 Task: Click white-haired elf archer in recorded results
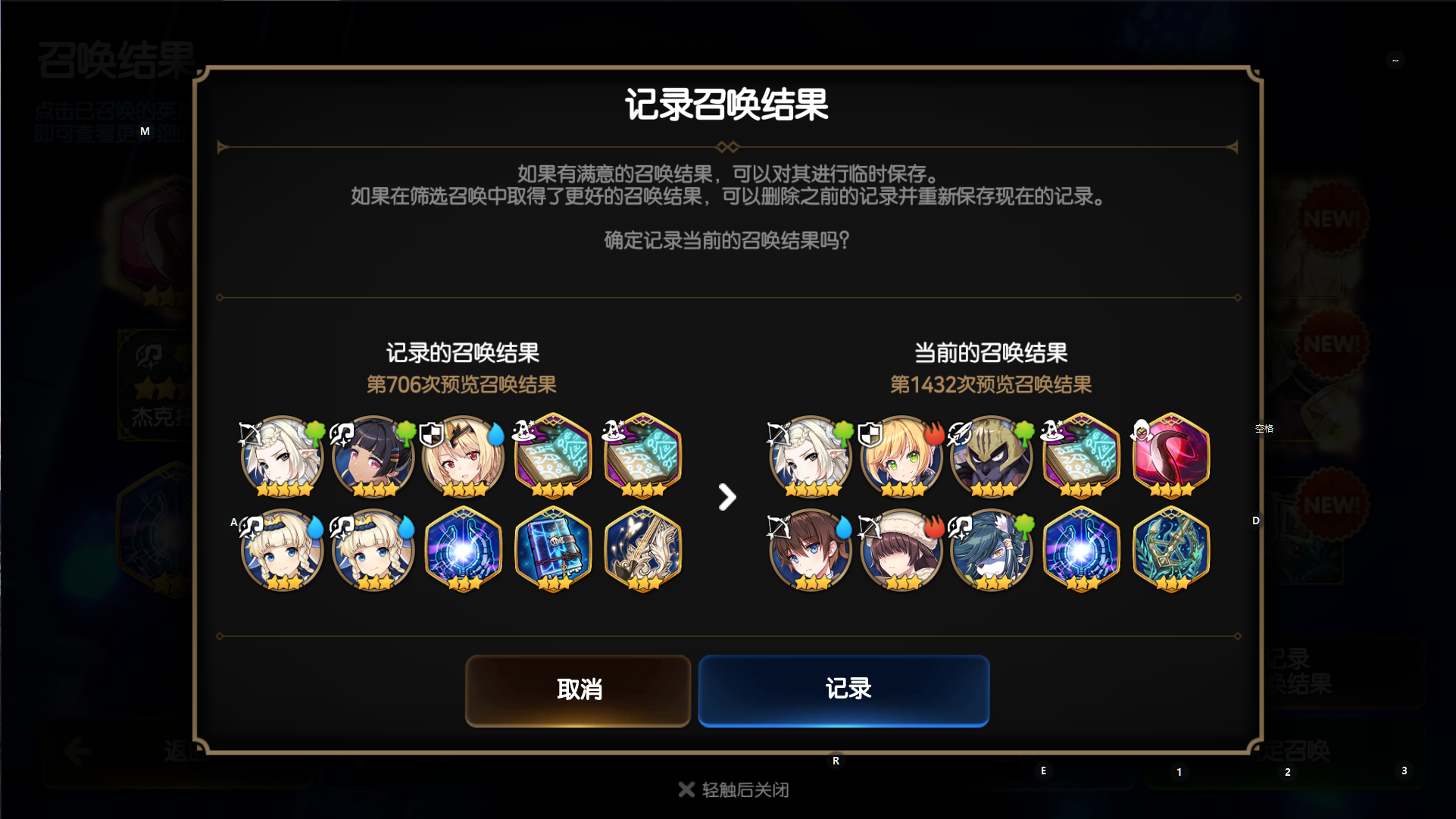click(x=283, y=456)
